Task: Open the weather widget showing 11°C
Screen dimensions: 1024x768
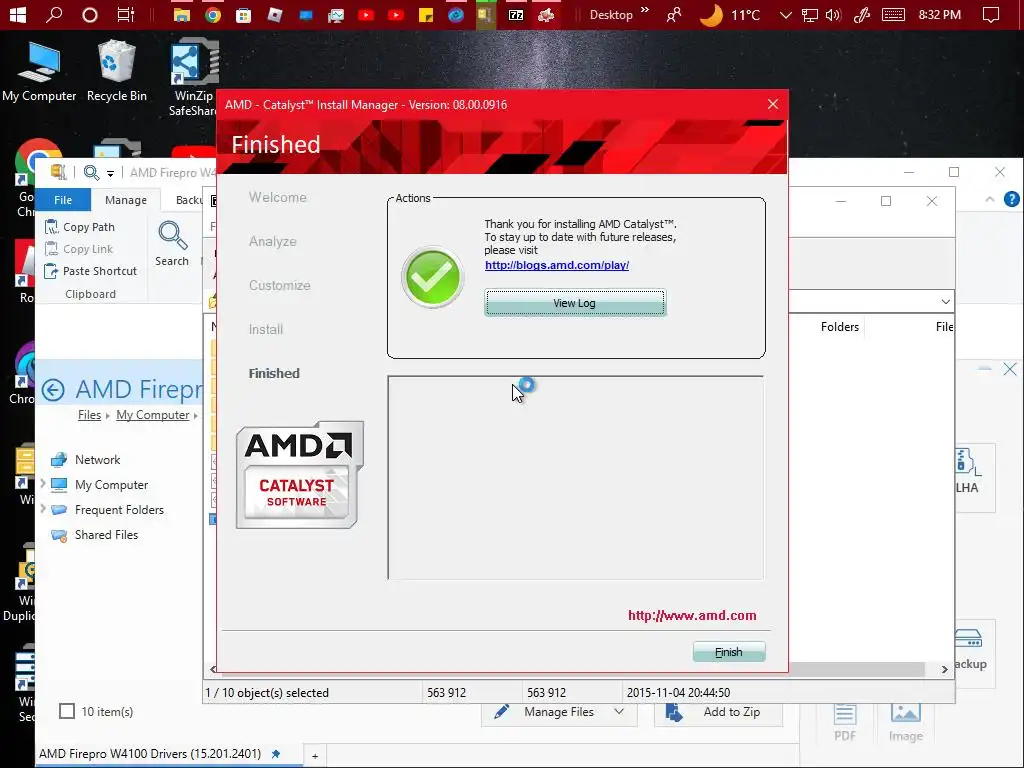Action: point(730,14)
